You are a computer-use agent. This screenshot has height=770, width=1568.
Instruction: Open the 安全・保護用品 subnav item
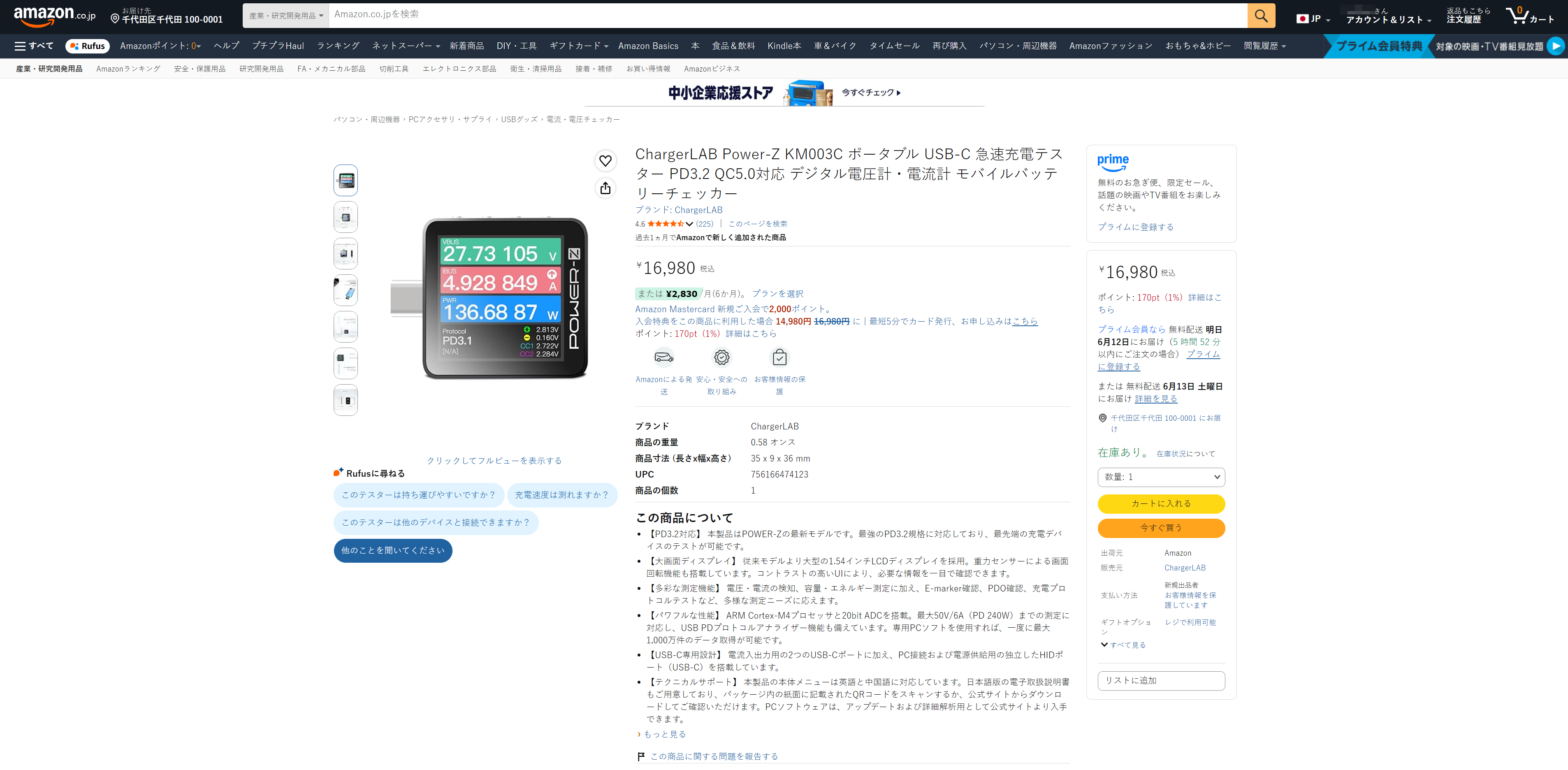[x=199, y=69]
